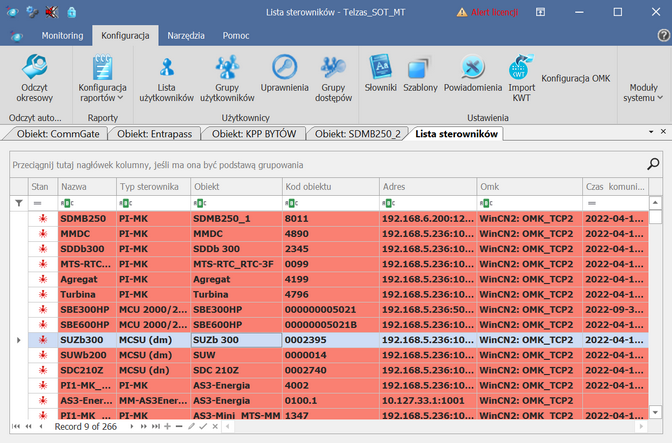Open Obiekt filter condition selector
This screenshot has height=443, width=672.
coord(199,203)
